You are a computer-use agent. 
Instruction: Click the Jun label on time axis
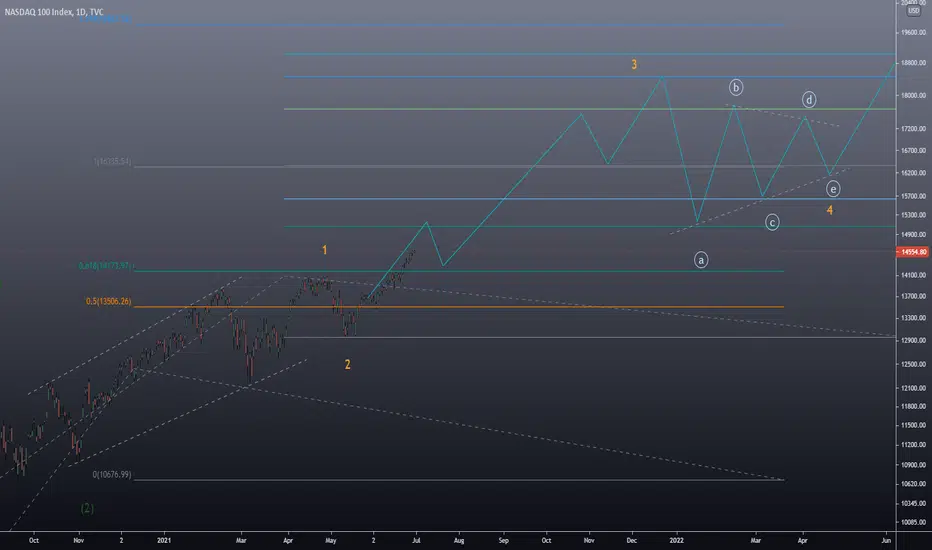click(x=886, y=540)
